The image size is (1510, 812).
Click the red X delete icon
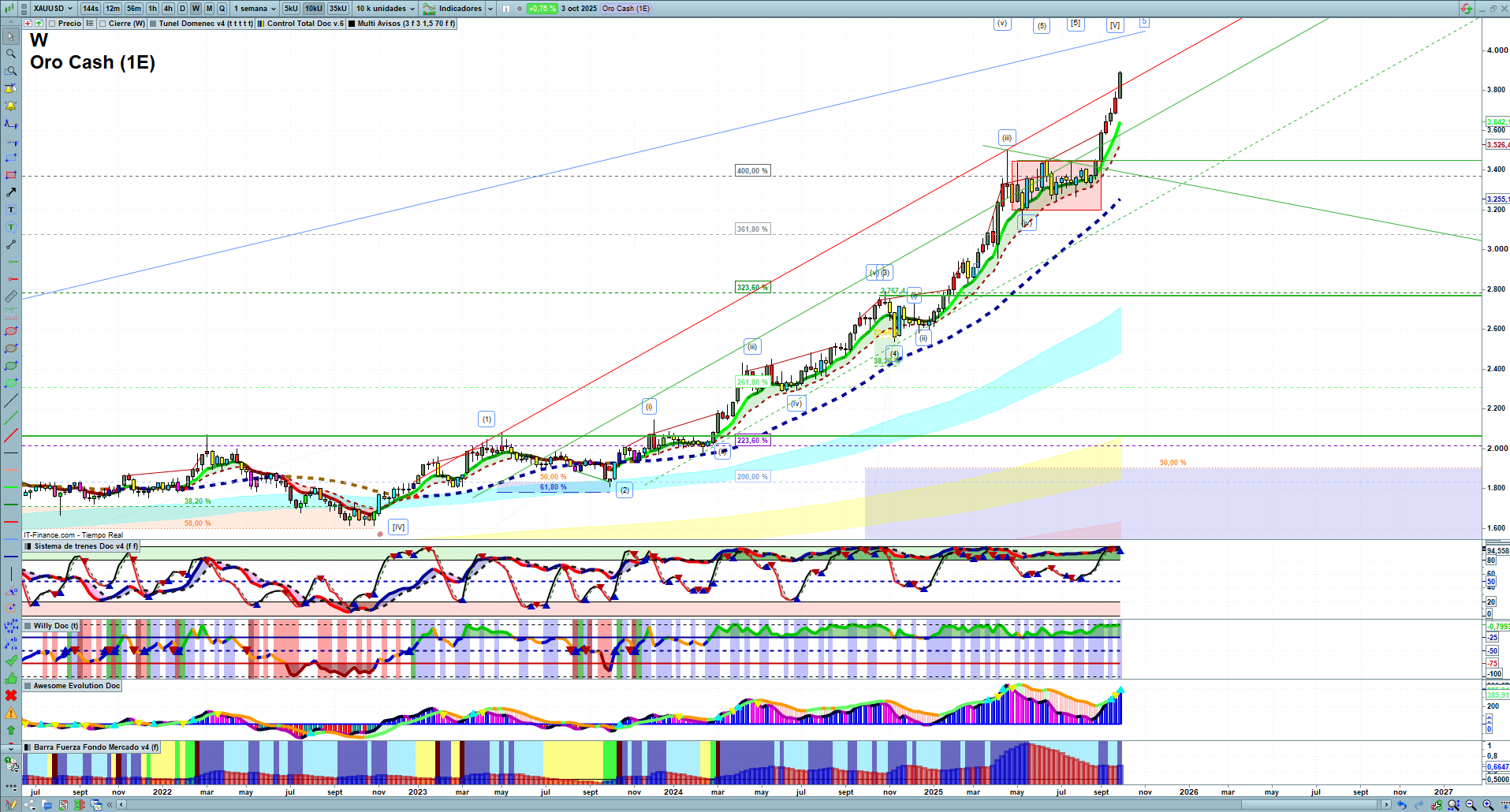pos(11,695)
